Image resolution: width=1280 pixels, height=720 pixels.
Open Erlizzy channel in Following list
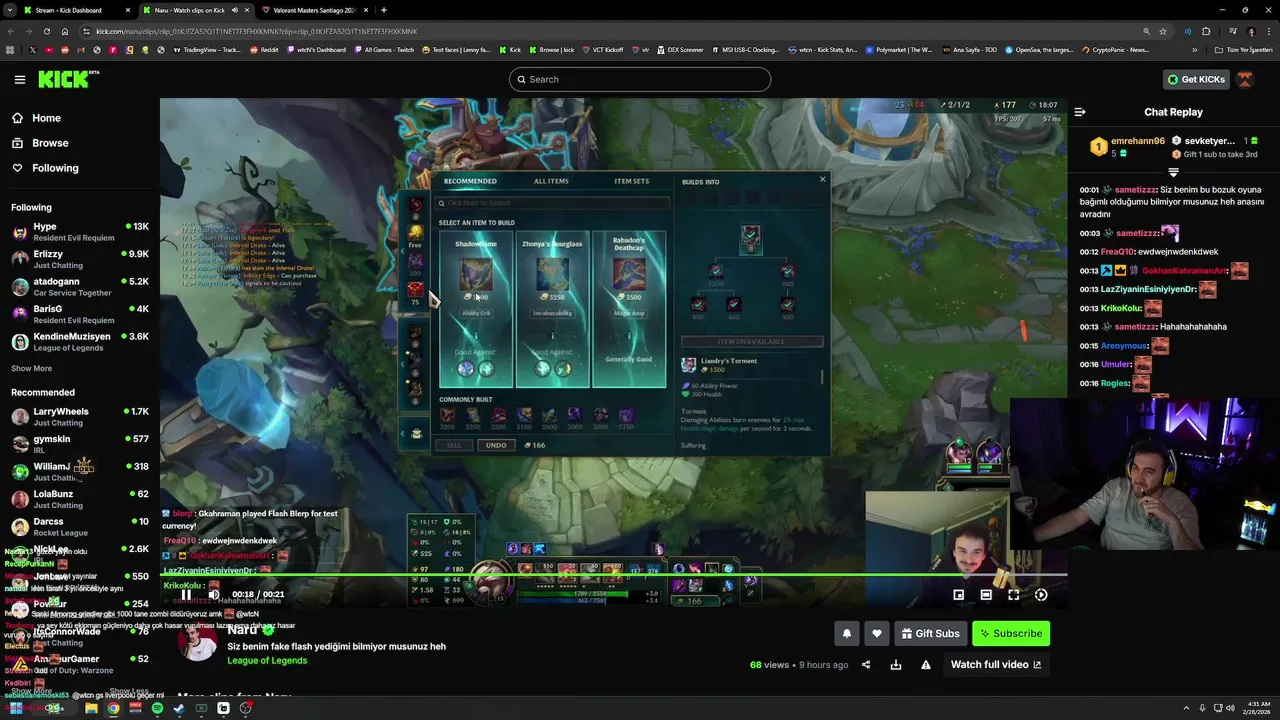pyautogui.click(x=80, y=259)
